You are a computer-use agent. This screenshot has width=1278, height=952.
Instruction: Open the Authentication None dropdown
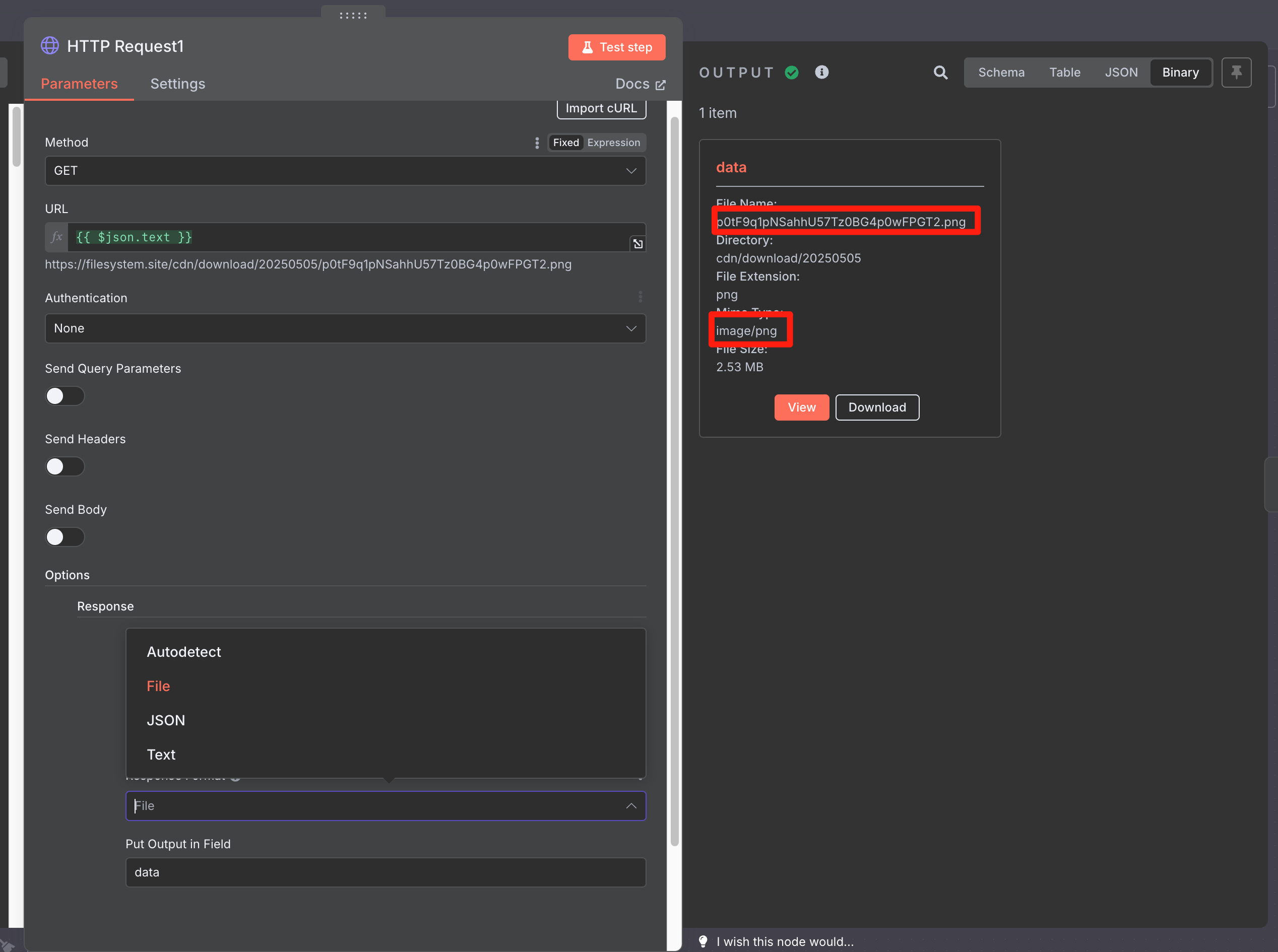(x=345, y=328)
